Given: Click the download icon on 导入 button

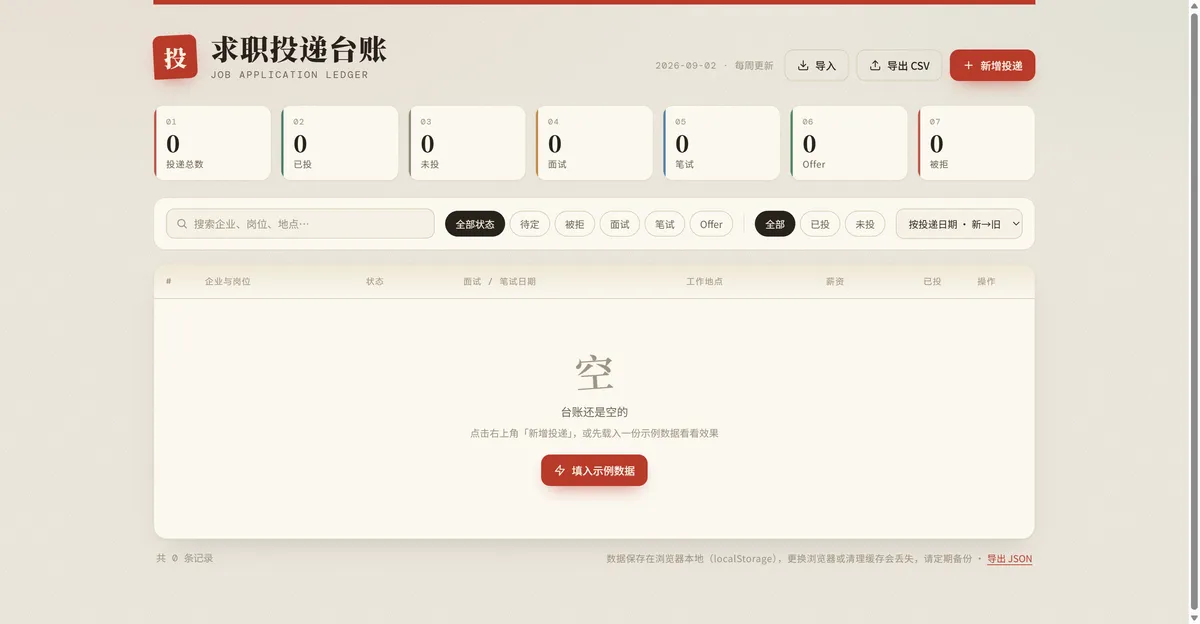Looking at the screenshot, I should pos(803,66).
